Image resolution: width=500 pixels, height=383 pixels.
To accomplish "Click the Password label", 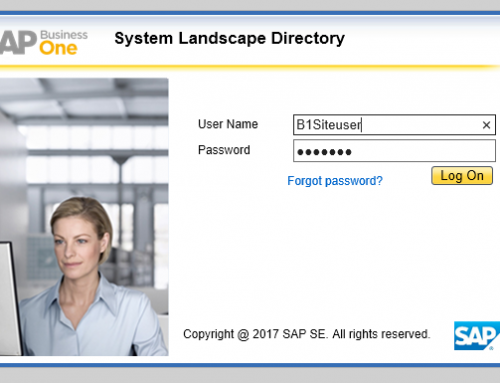I will 224,150.
